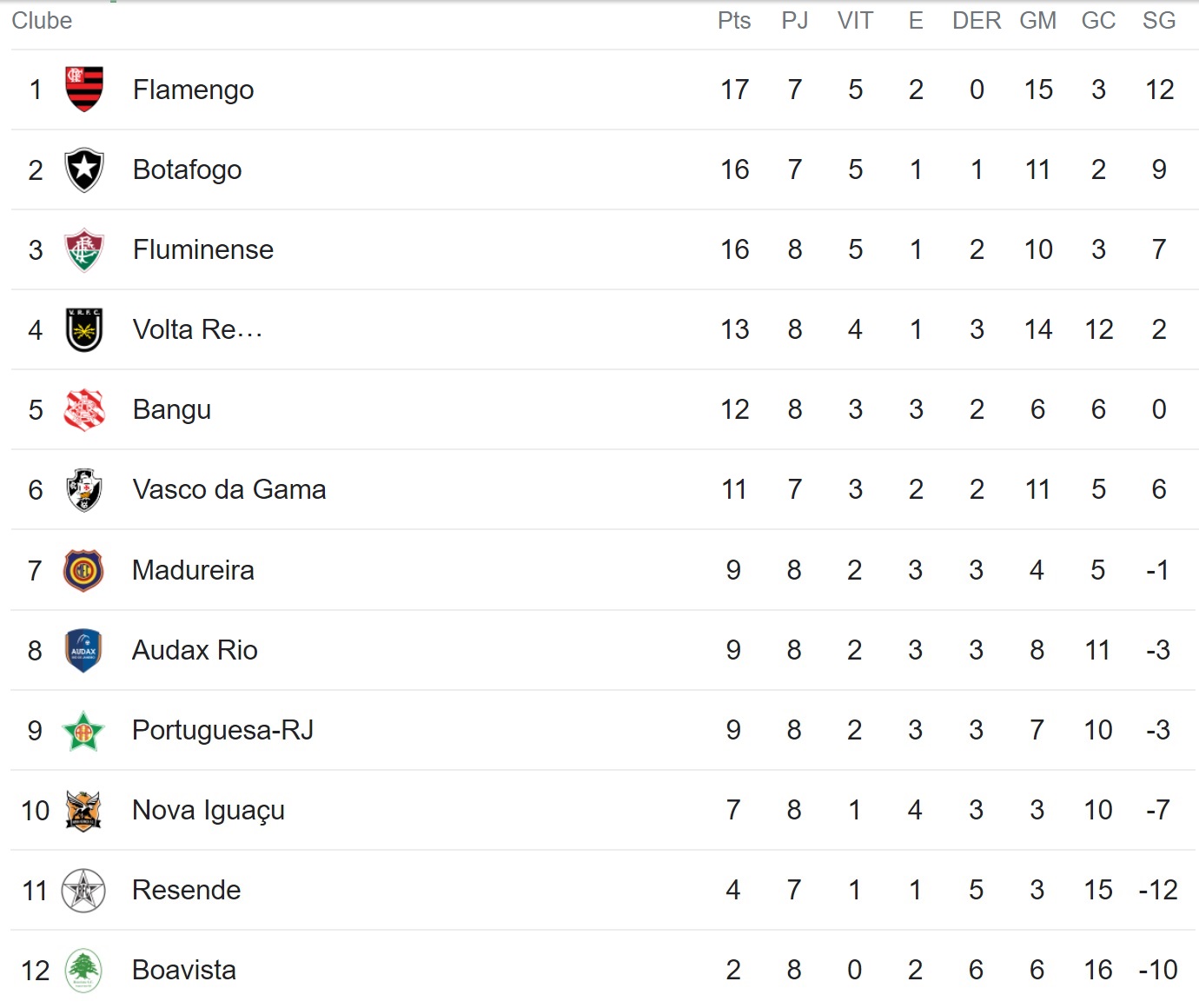Click the Audax Rio crest
Image resolution: width=1199 pixels, height=1008 pixels.
[83, 650]
